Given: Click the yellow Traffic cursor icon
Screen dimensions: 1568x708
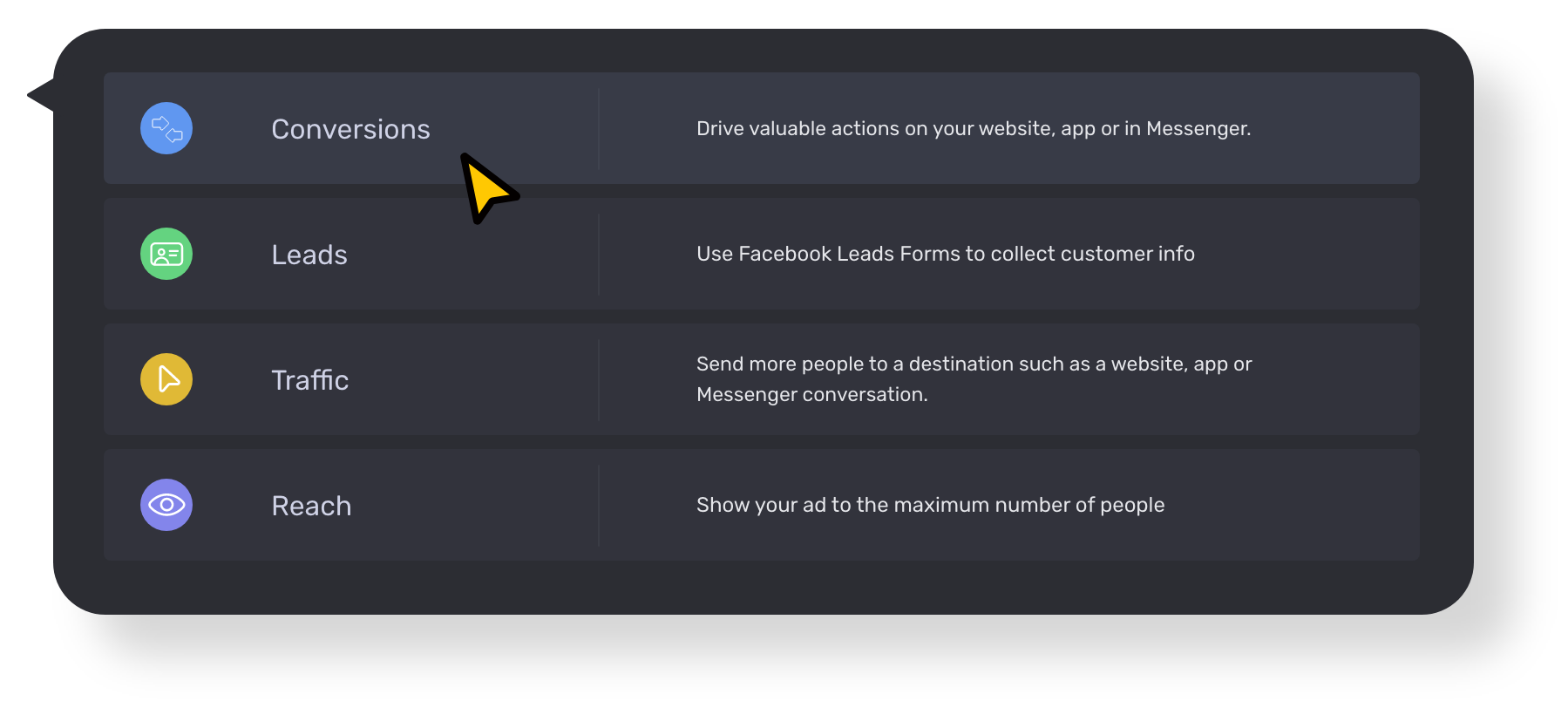Looking at the screenshot, I should click(166, 379).
